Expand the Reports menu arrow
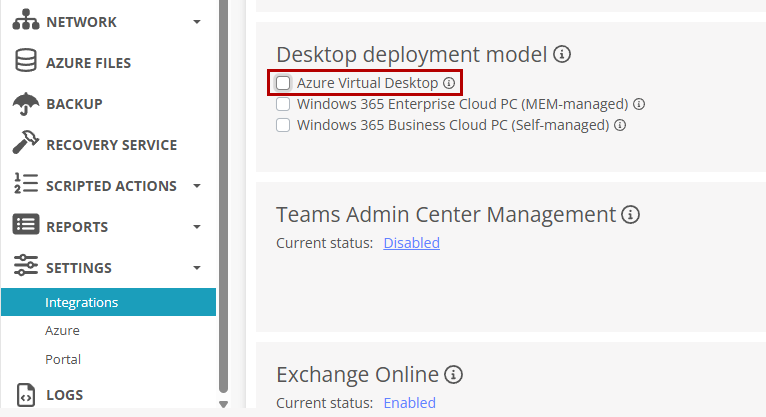The image size is (766, 417). pyautogui.click(x=197, y=227)
